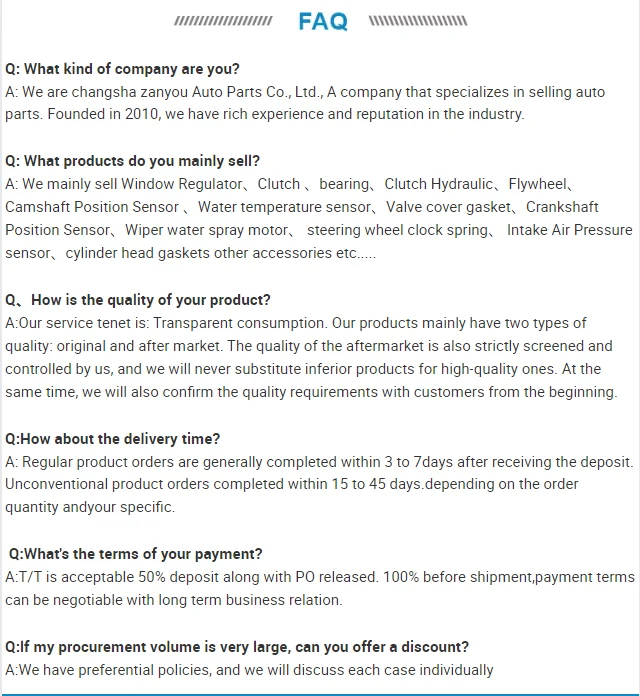Click the hatched stripe decoration right of FAQ

point(418,21)
